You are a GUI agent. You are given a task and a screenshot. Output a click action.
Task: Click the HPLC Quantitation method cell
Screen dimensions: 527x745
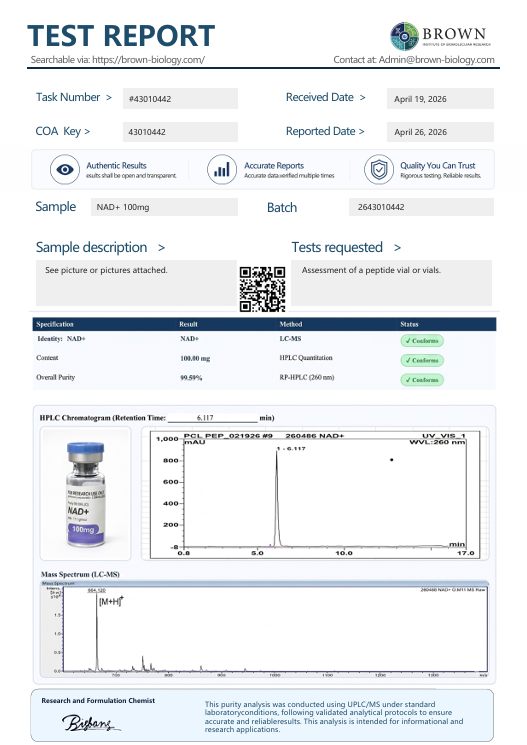306,358
